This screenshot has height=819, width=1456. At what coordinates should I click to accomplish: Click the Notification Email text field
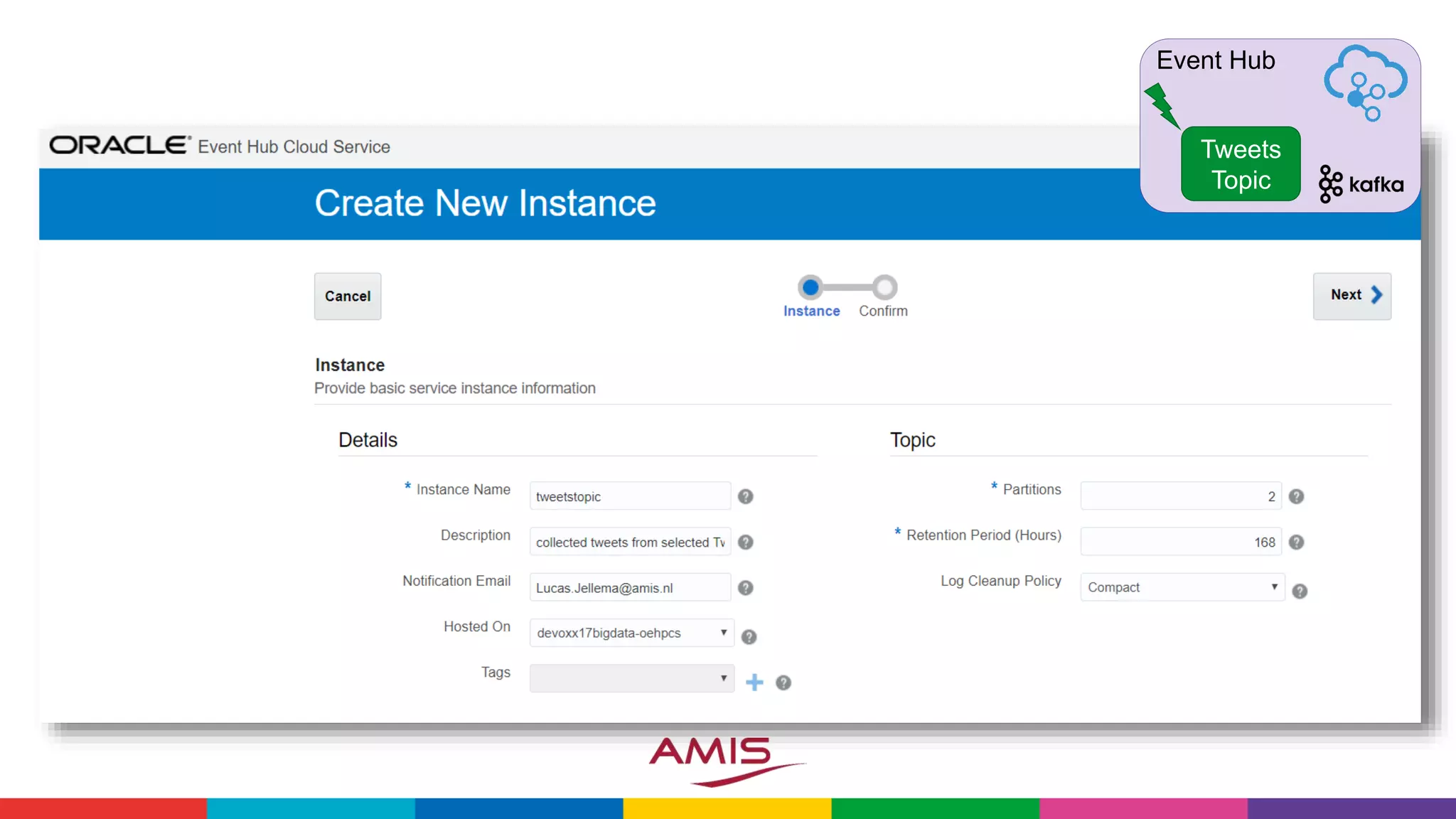click(x=629, y=588)
